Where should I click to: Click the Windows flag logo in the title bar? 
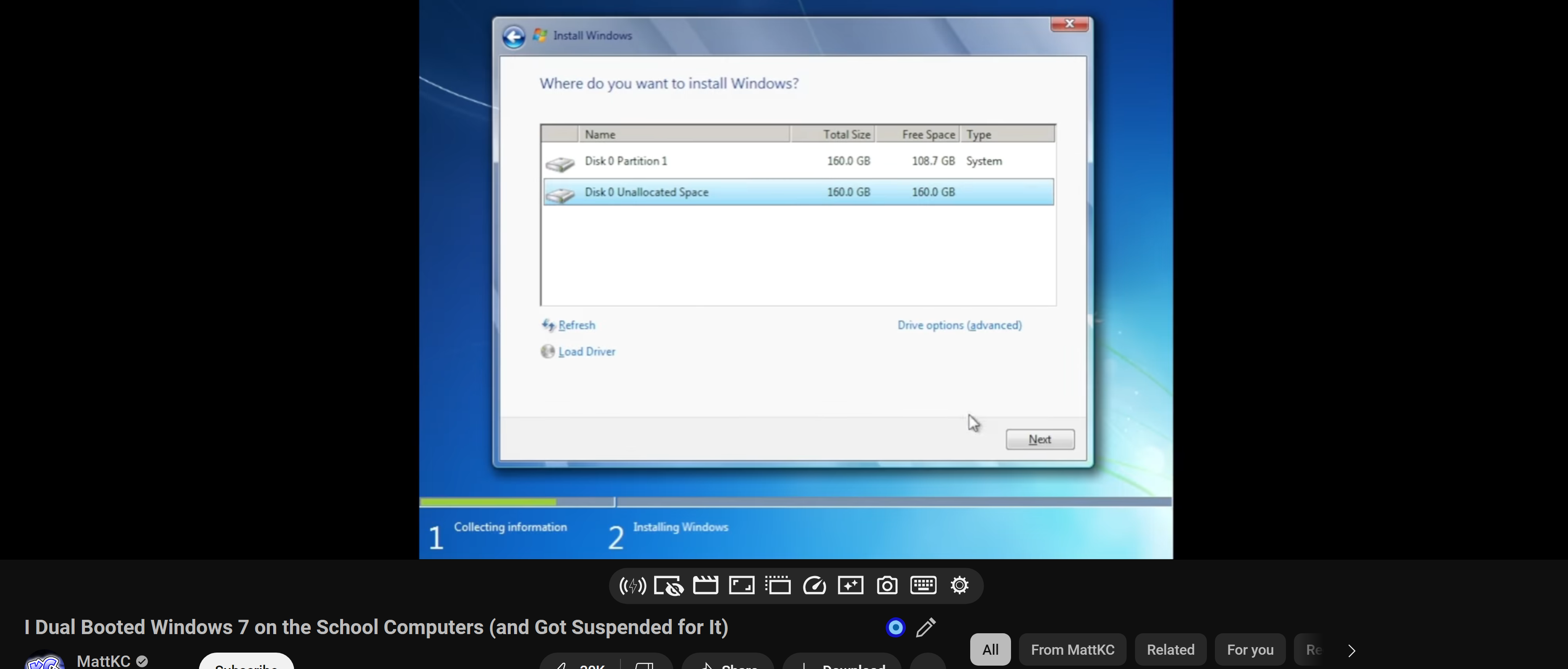pyautogui.click(x=539, y=35)
